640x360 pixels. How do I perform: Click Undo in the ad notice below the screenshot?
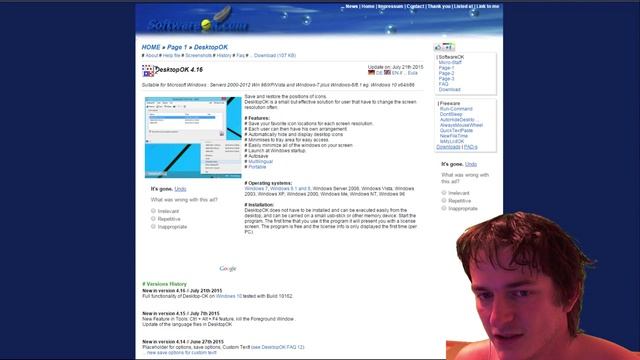[180, 189]
